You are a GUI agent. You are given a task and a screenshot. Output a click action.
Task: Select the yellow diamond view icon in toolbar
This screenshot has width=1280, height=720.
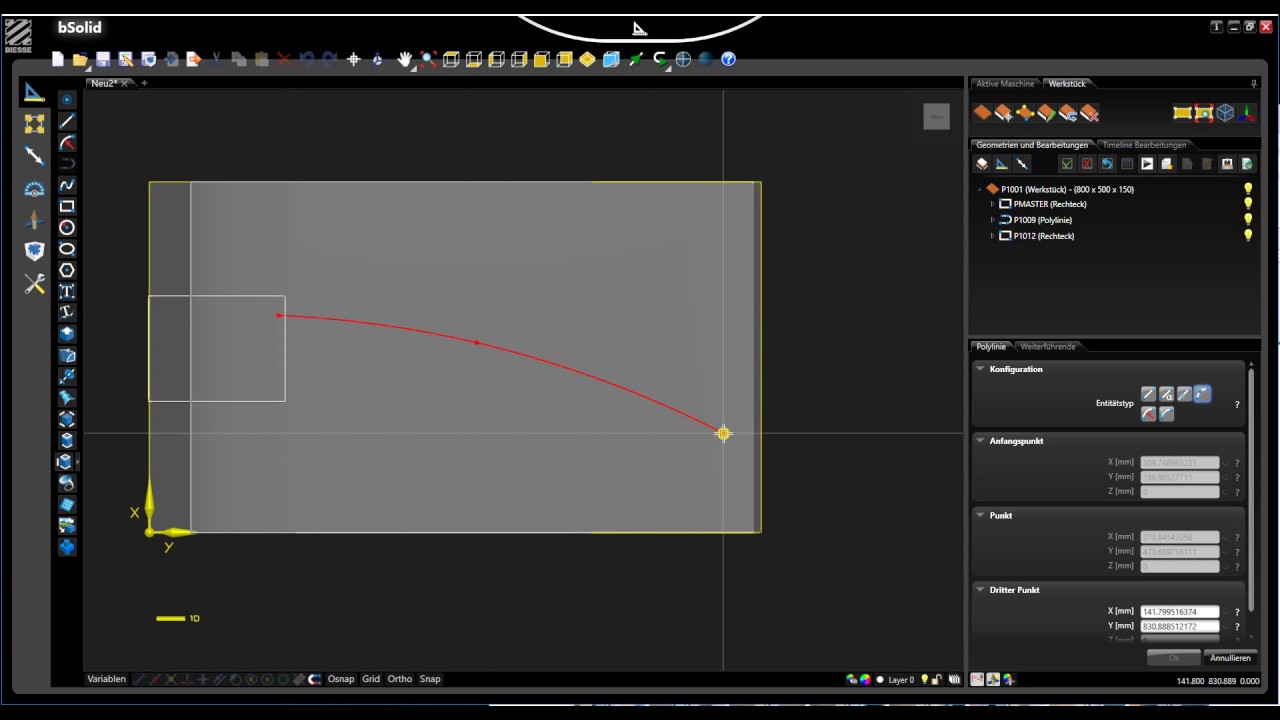(587, 60)
